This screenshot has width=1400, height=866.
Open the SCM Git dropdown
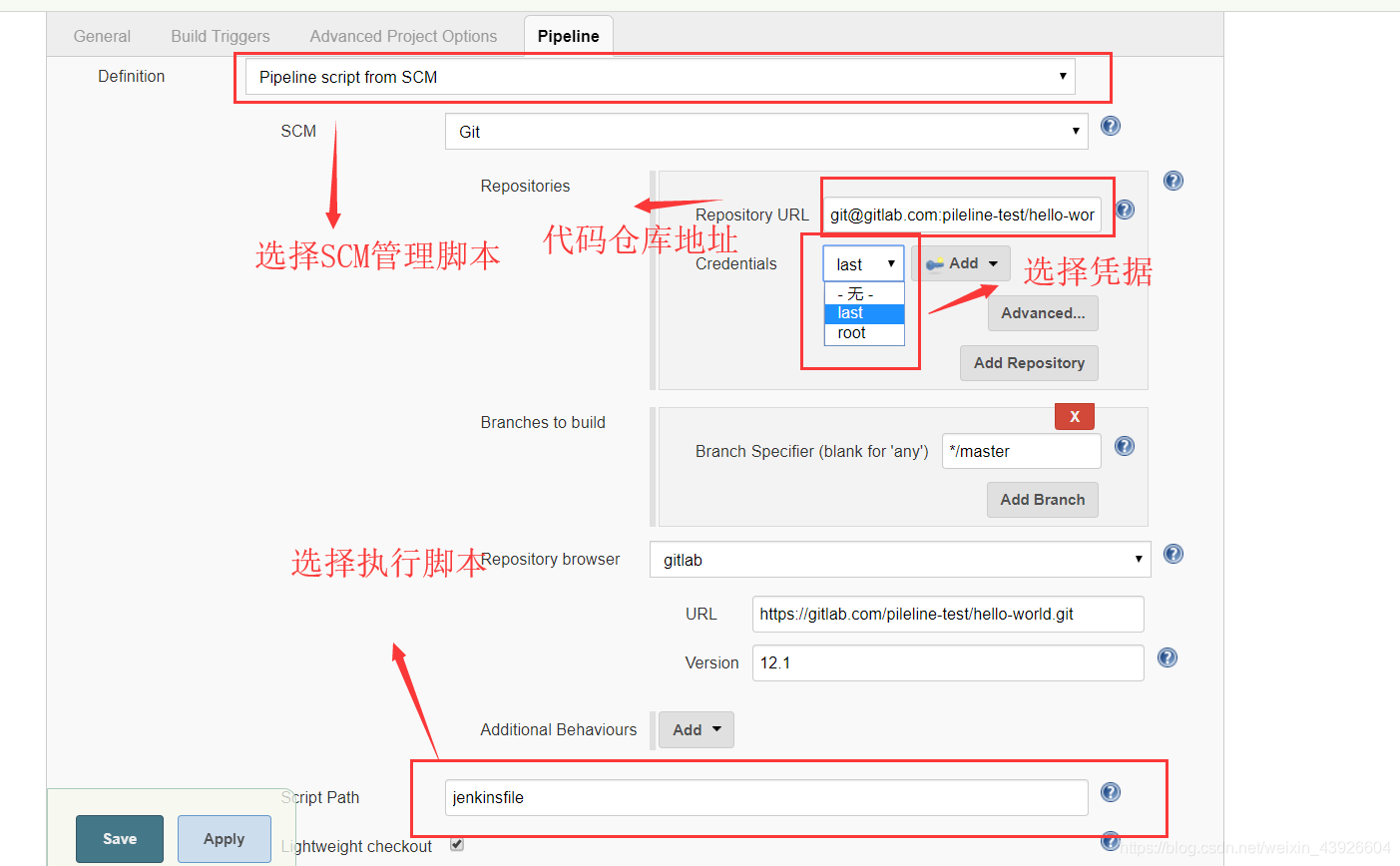tap(766, 131)
